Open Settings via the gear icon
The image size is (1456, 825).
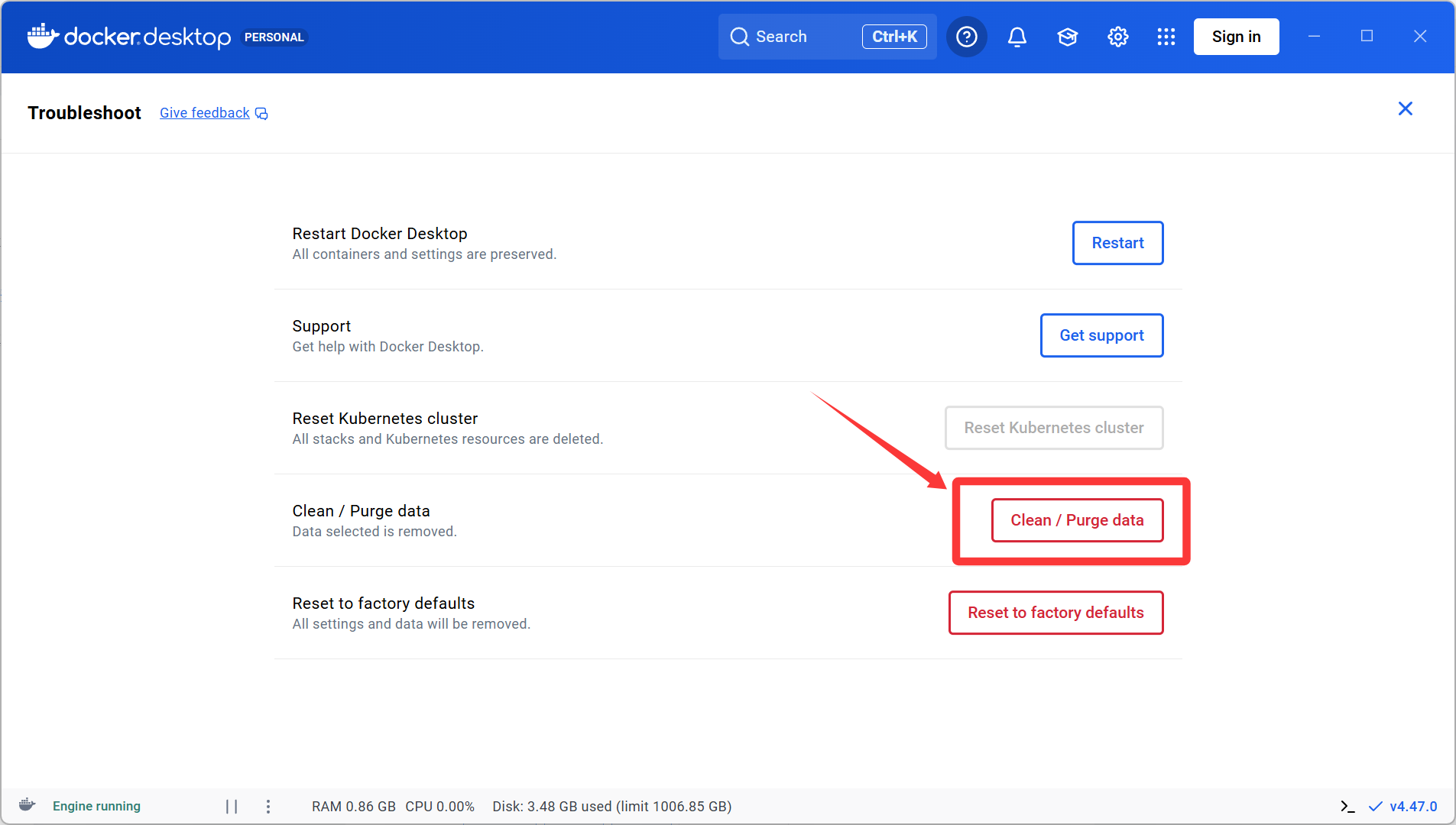click(1117, 37)
